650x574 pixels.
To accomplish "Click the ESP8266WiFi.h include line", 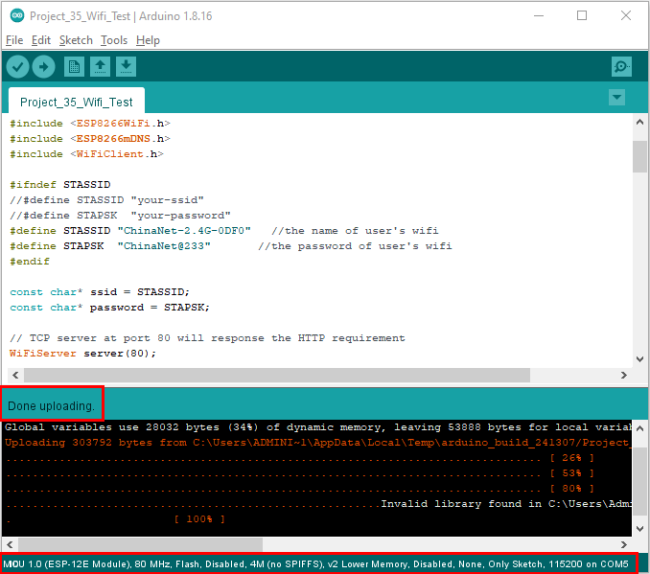I will [90, 124].
